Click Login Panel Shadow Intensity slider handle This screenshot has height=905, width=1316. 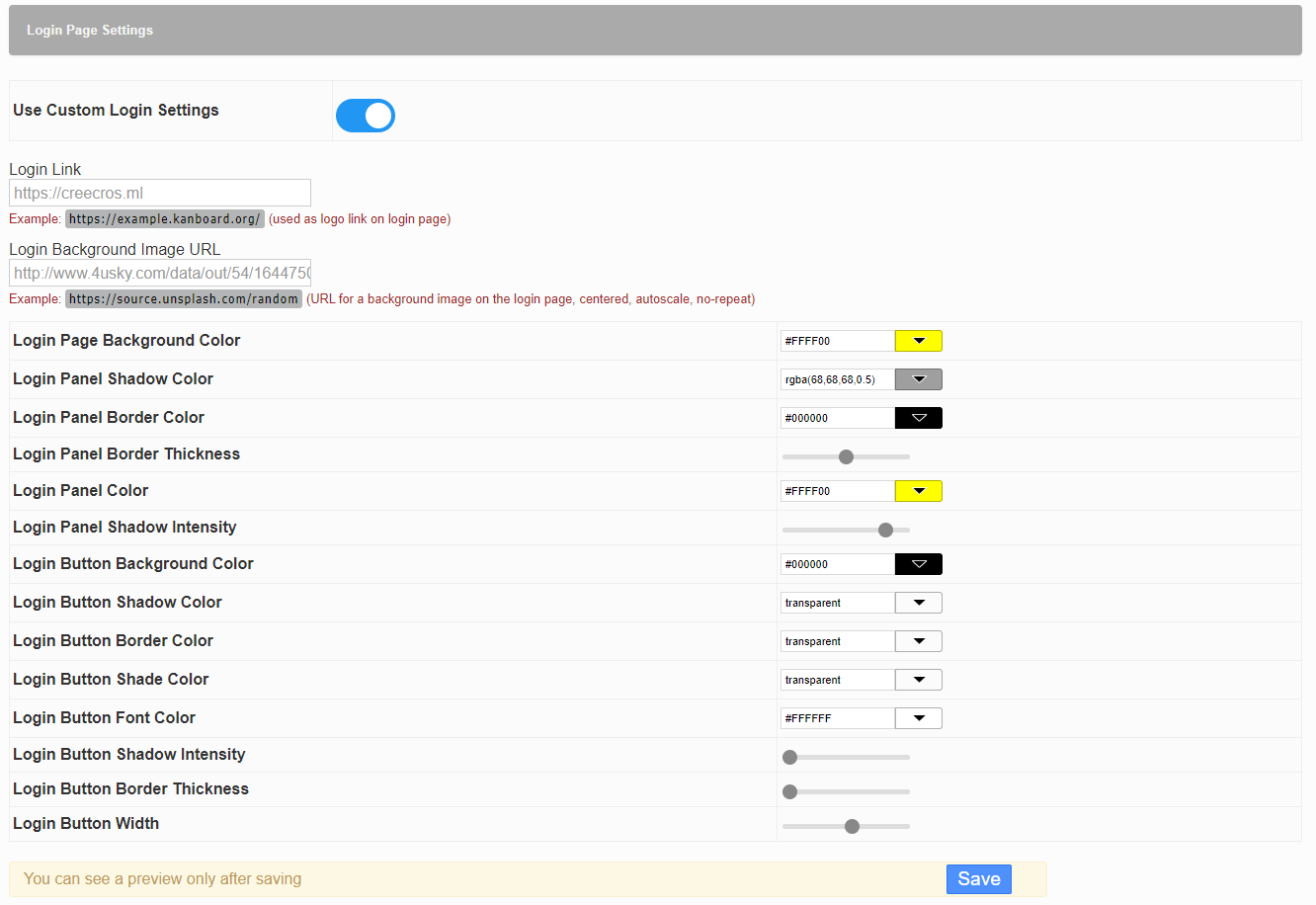pyautogui.click(x=885, y=530)
